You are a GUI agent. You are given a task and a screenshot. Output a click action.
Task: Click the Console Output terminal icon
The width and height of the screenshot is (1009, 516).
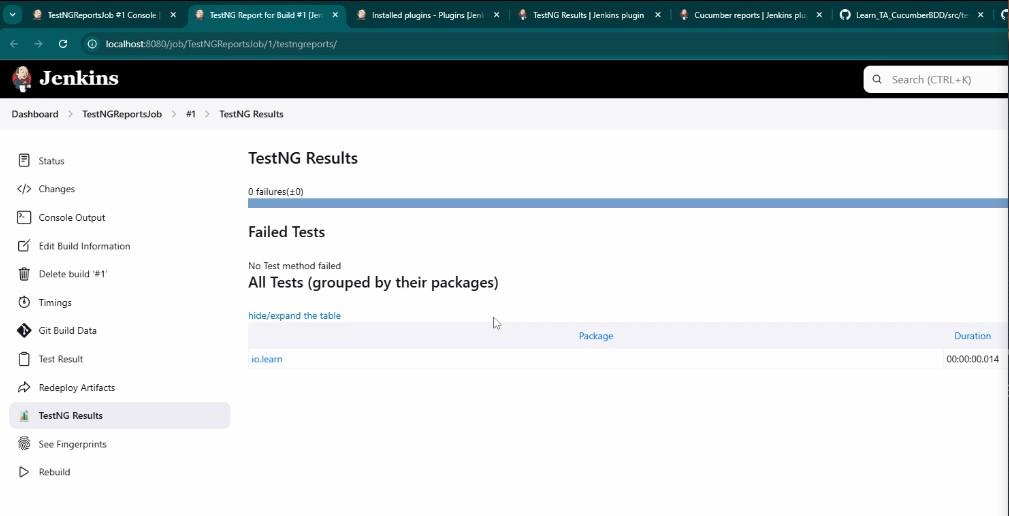(24, 217)
